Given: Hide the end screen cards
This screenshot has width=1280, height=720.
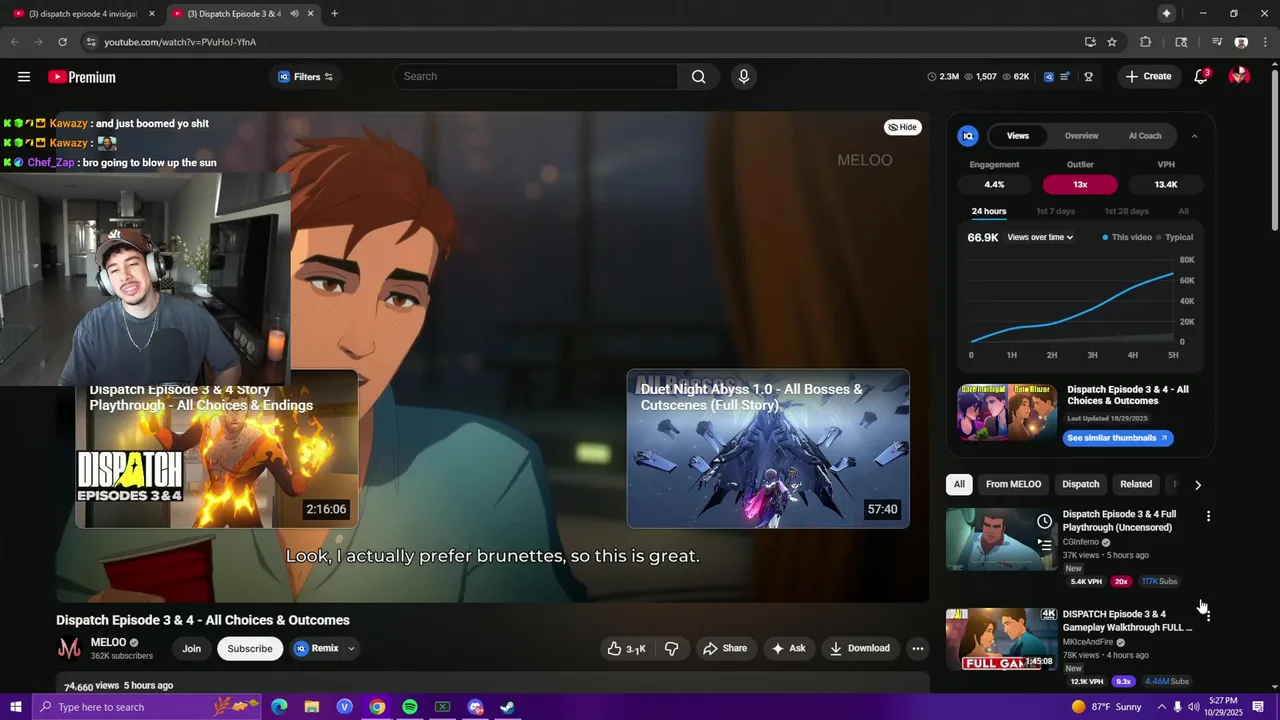Looking at the screenshot, I should (x=903, y=127).
